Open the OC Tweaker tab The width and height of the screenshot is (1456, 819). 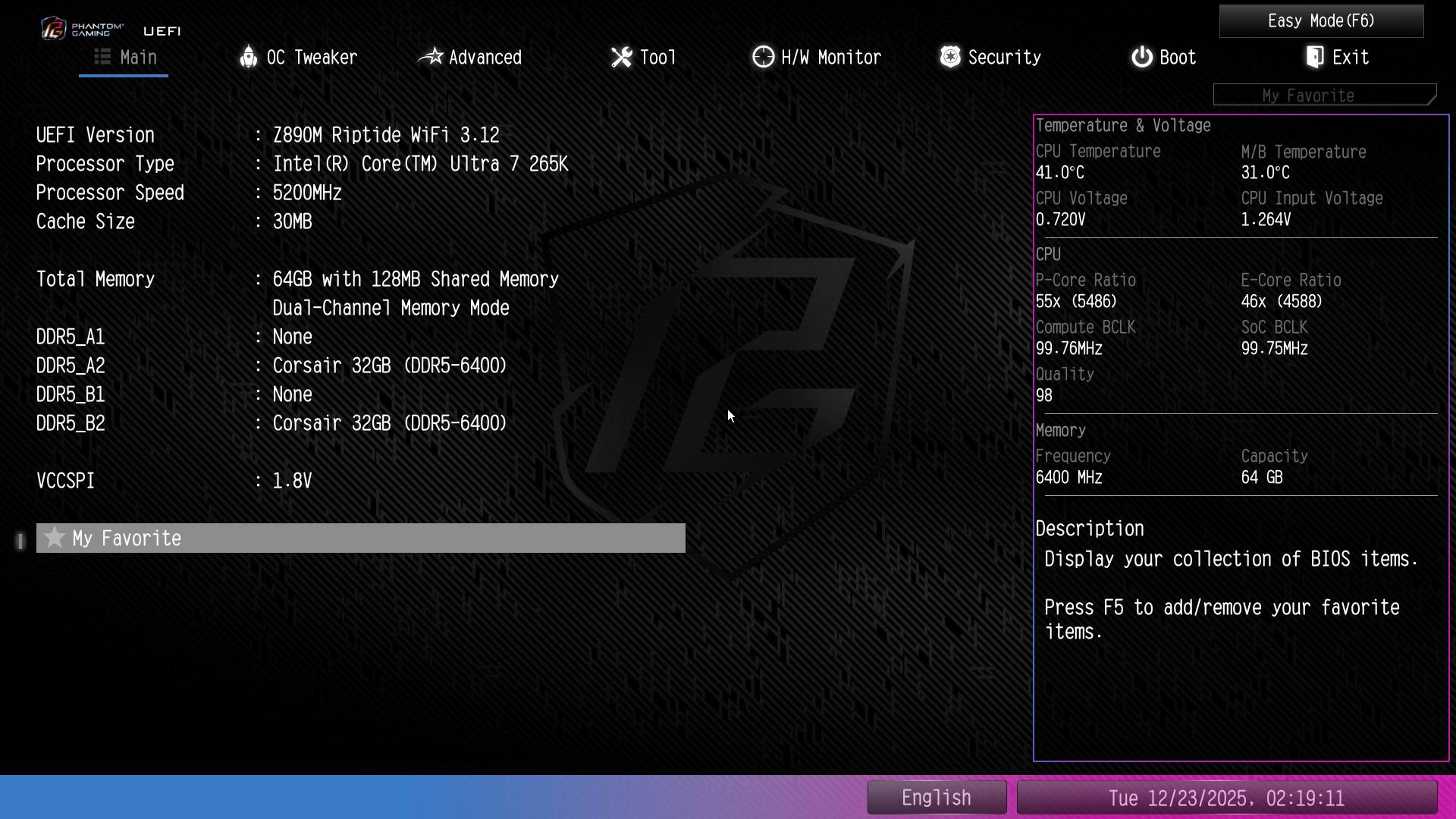coord(311,58)
